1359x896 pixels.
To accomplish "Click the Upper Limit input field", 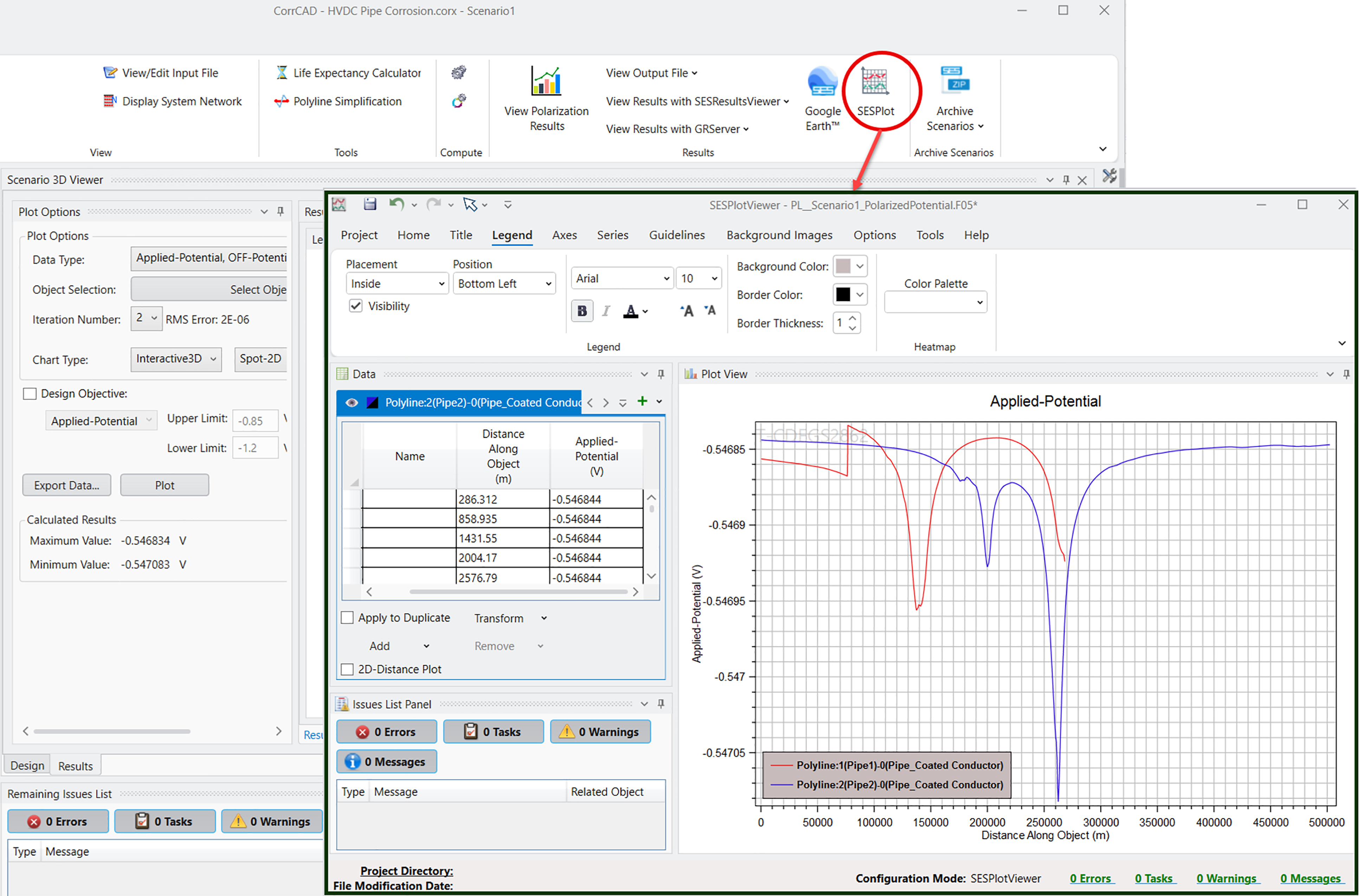I will [x=255, y=421].
